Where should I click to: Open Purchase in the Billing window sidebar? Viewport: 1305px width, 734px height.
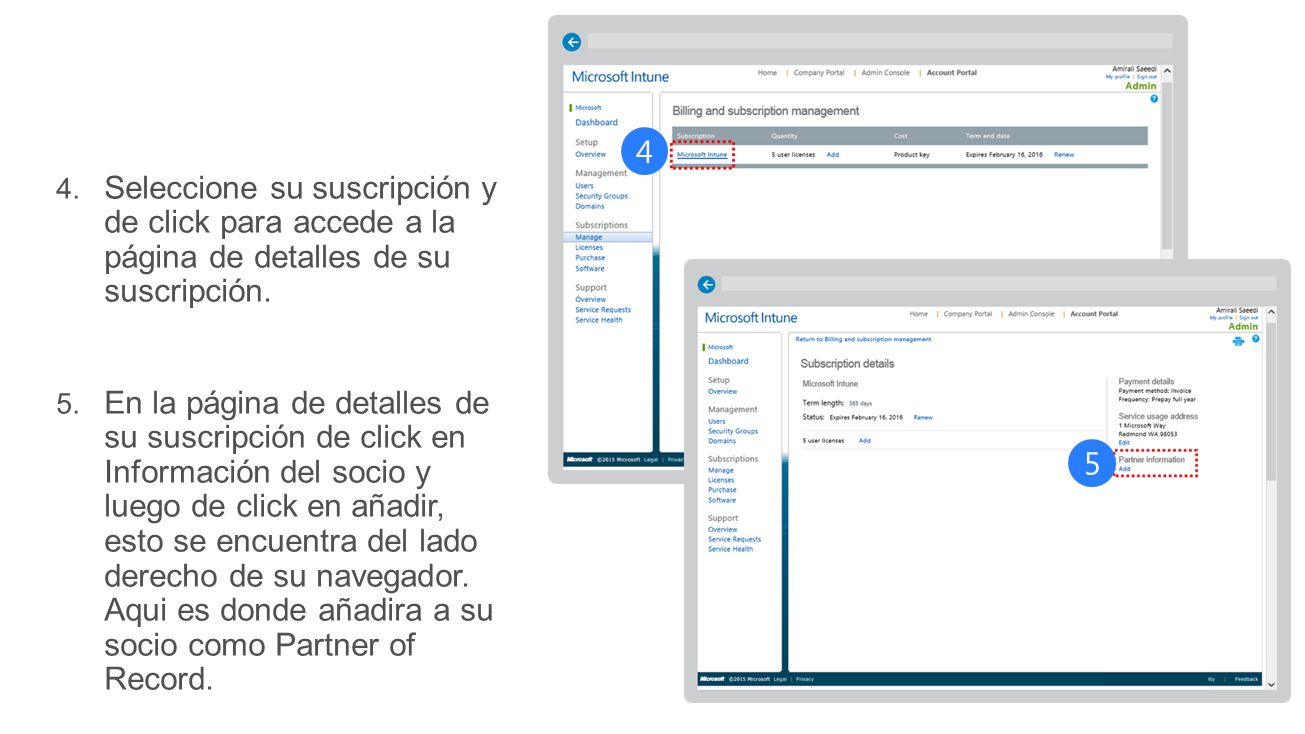pyautogui.click(x=590, y=258)
